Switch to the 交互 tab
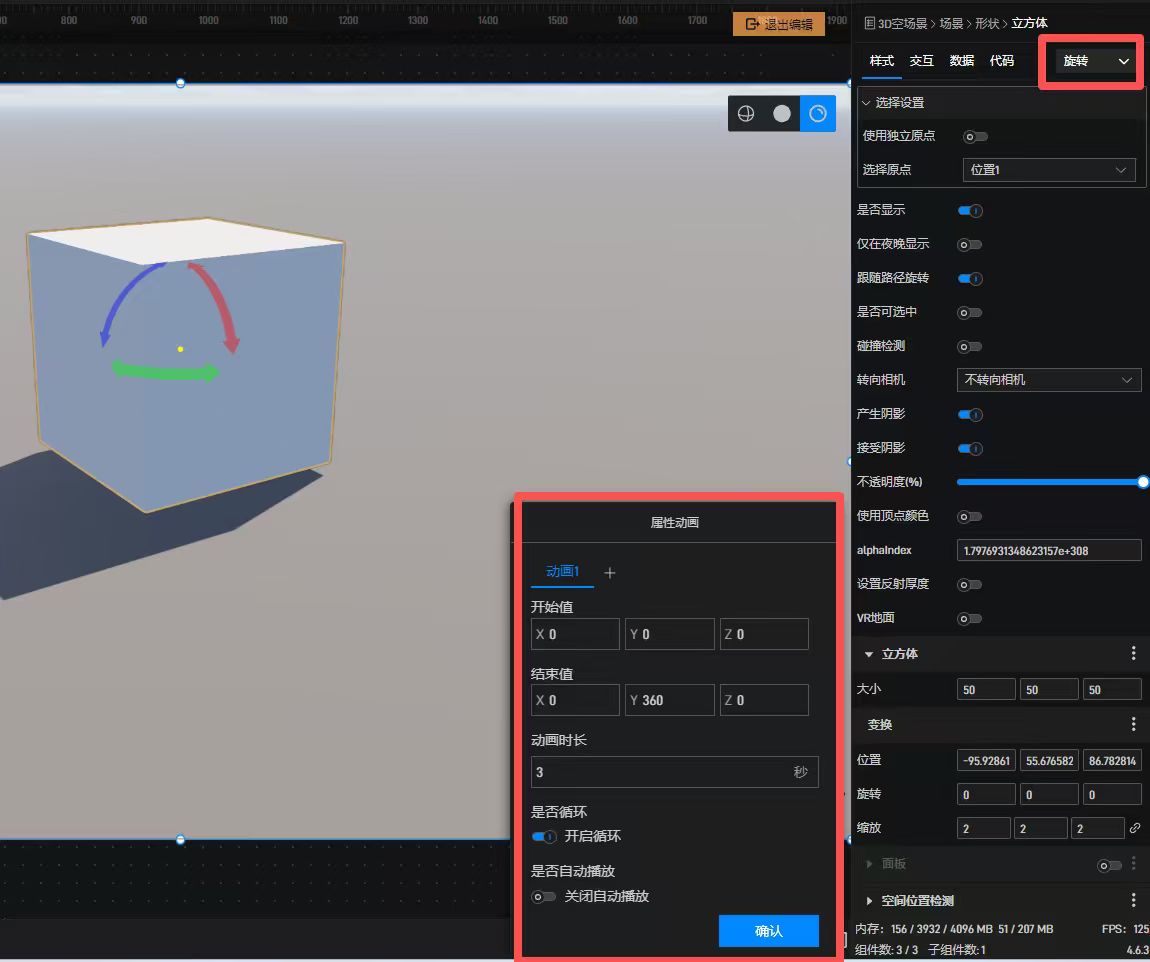The image size is (1150, 962). click(x=921, y=61)
